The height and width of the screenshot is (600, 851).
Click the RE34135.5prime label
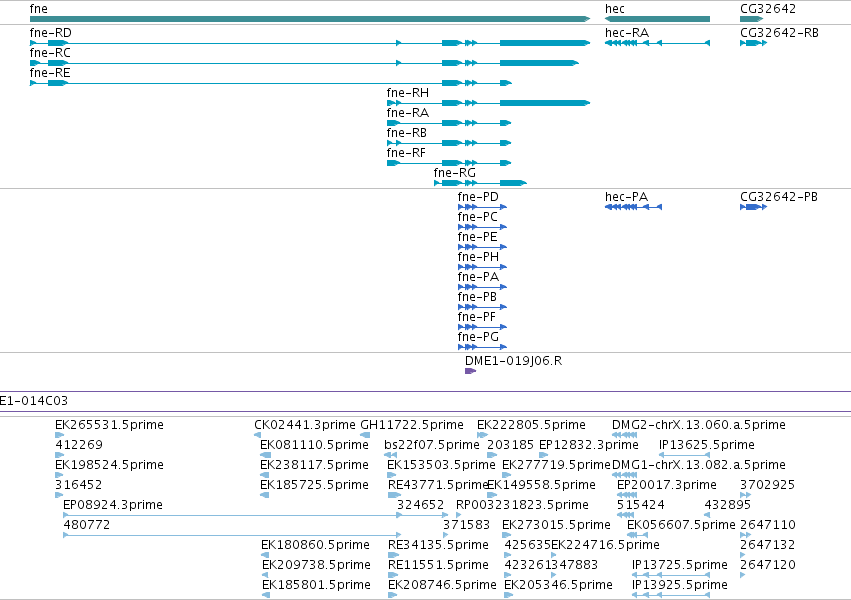(x=439, y=545)
